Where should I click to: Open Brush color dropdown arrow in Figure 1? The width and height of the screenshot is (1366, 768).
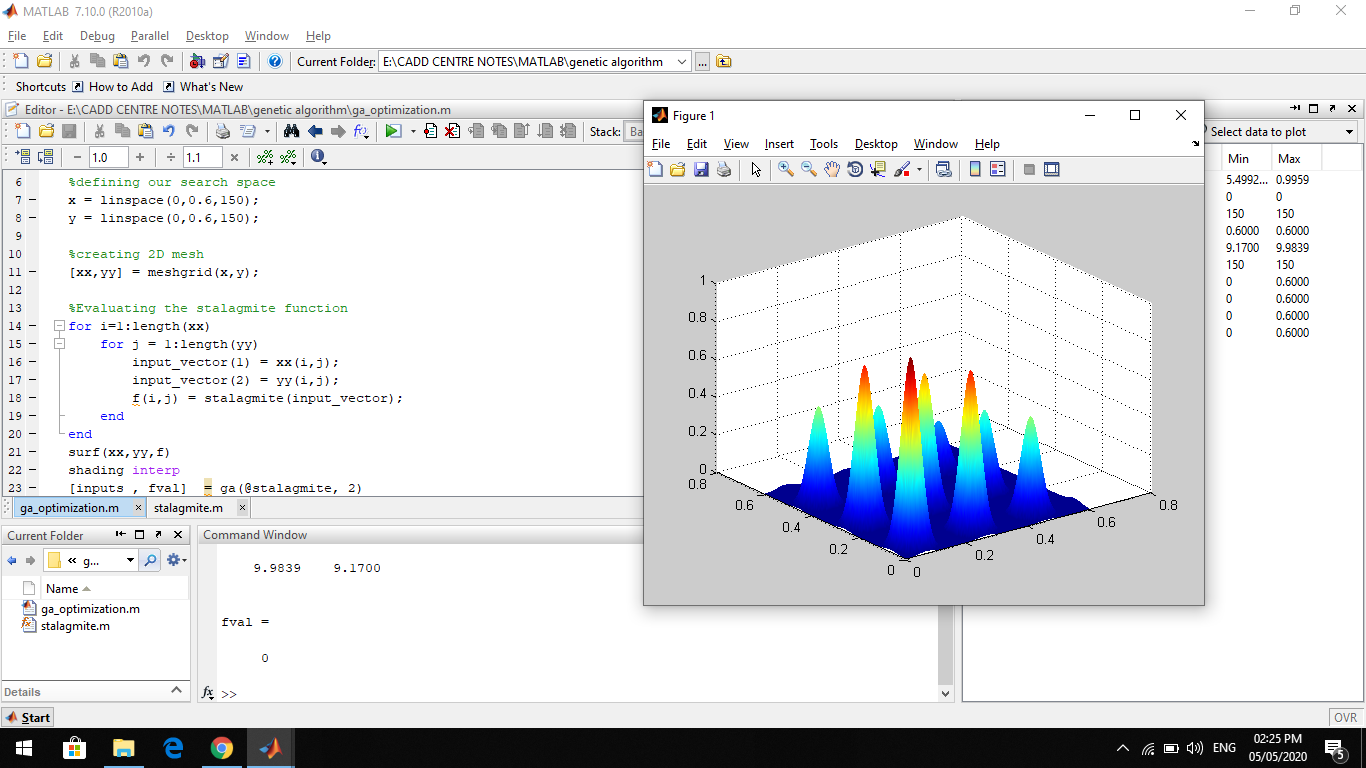(x=919, y=170)
